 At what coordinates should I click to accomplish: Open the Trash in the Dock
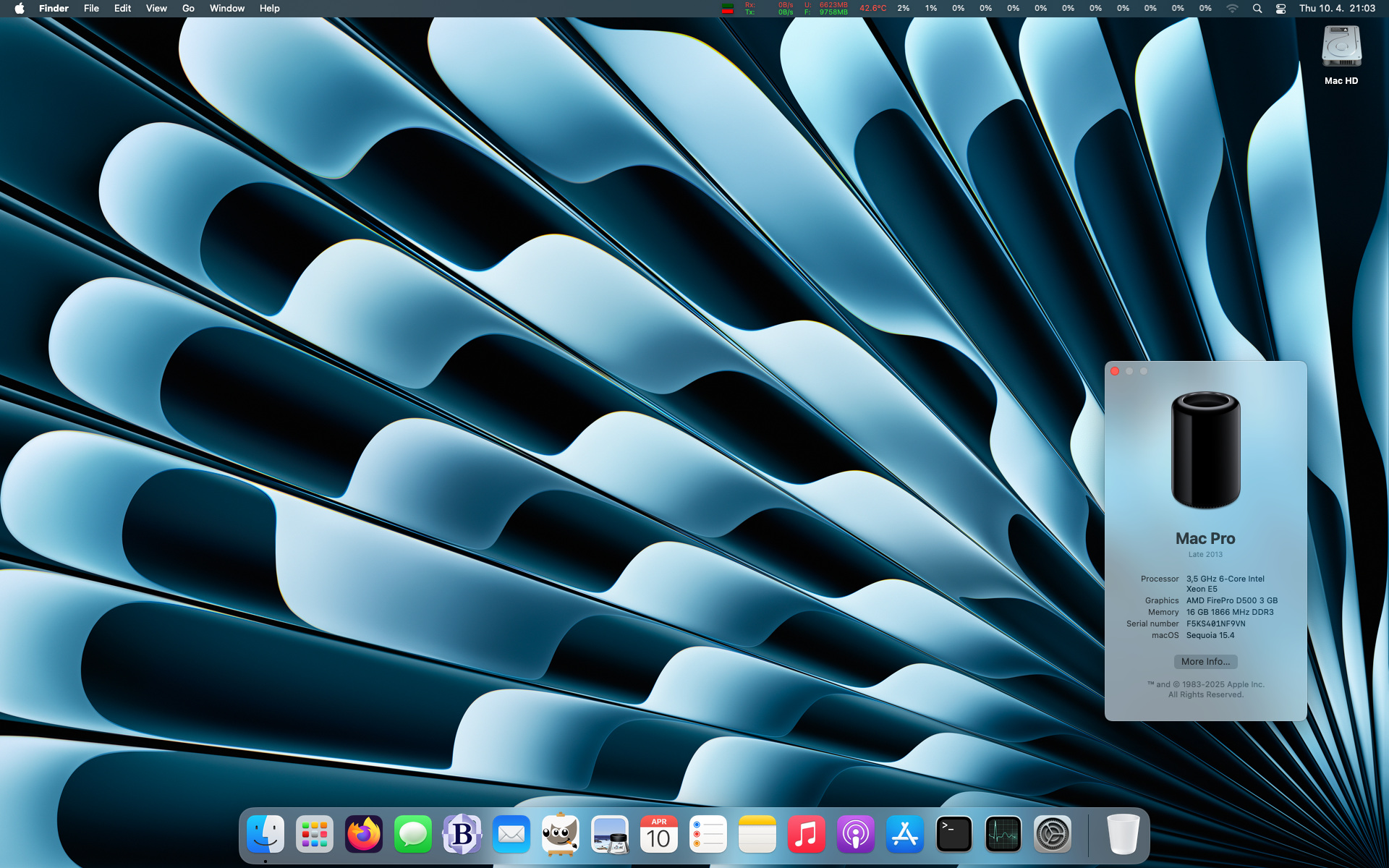[1122, 835]
